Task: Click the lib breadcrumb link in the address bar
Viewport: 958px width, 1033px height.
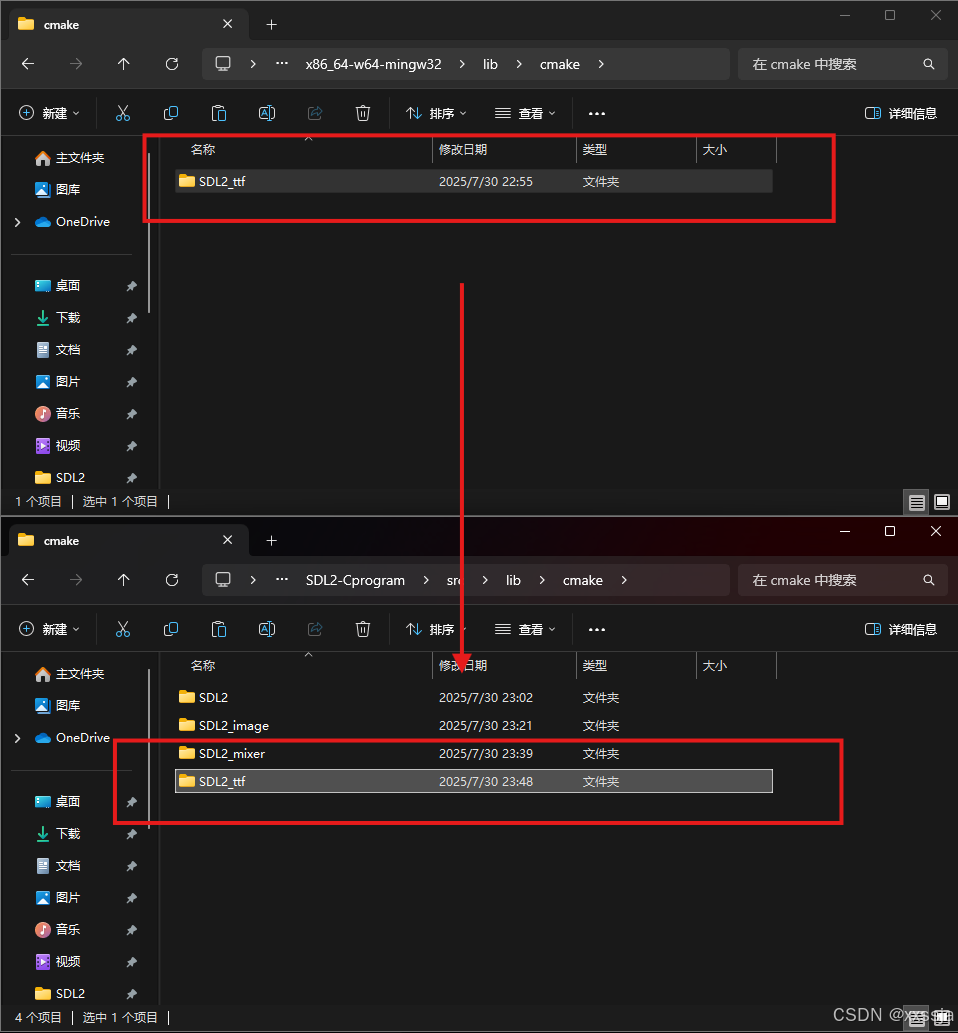Action: pos(490,64)
